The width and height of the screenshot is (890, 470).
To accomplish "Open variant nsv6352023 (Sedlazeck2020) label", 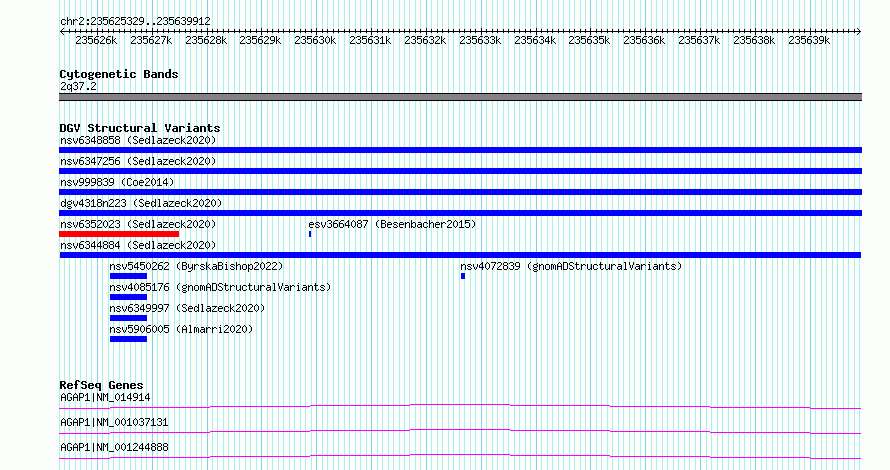I will [138, 224].
